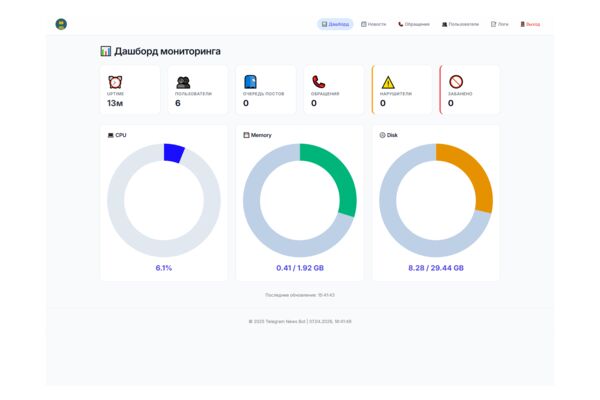Click the yellow warning Нарушители icon
Image resolution: width=600 pixels, height=400 pixels.
tap(388, 82)
